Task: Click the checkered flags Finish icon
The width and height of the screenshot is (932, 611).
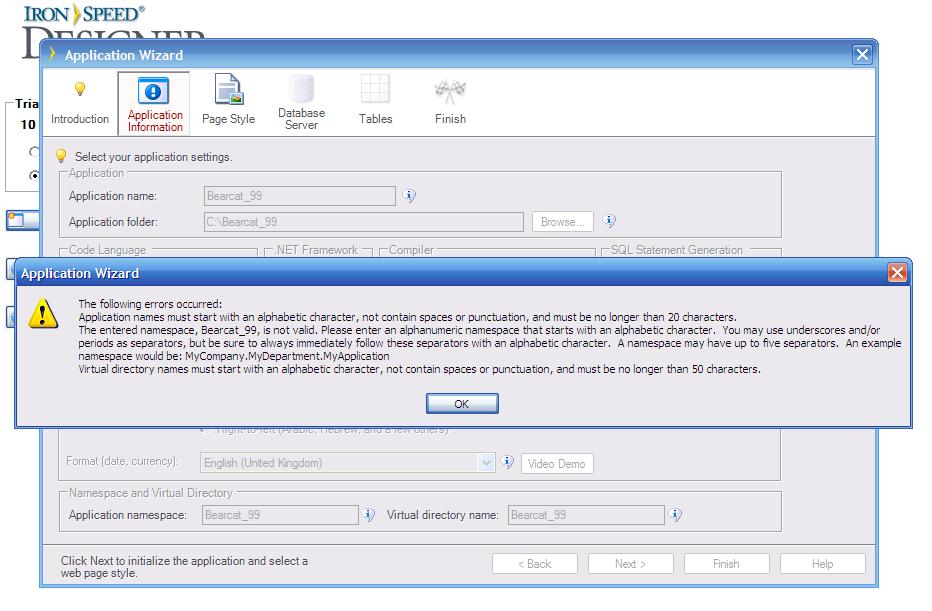Action: coord(450,91)
